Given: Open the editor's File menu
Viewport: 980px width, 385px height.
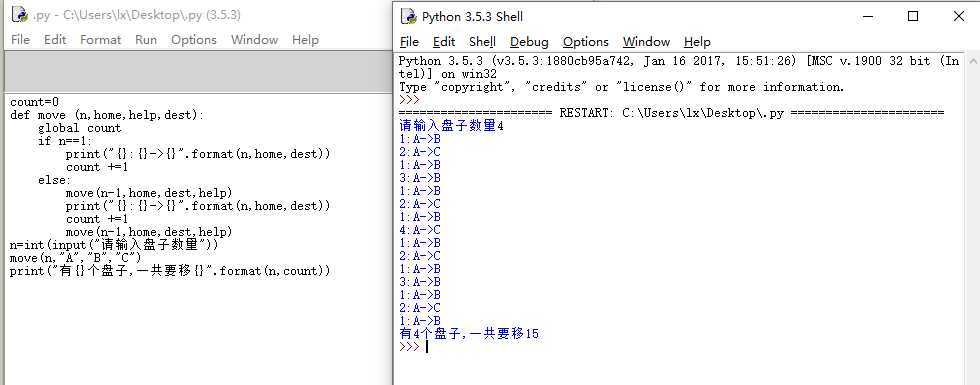Looking at the screenshot, I should point(20,39).
